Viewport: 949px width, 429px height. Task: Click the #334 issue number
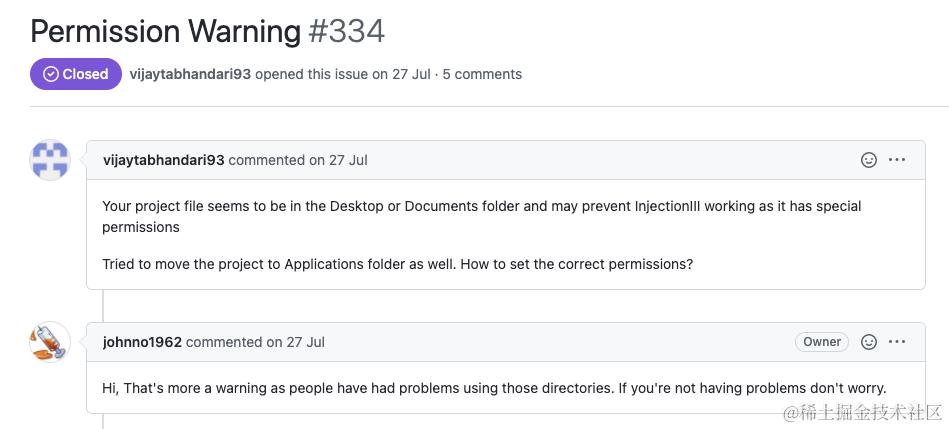pyautogui.click(x=346, y=31)
